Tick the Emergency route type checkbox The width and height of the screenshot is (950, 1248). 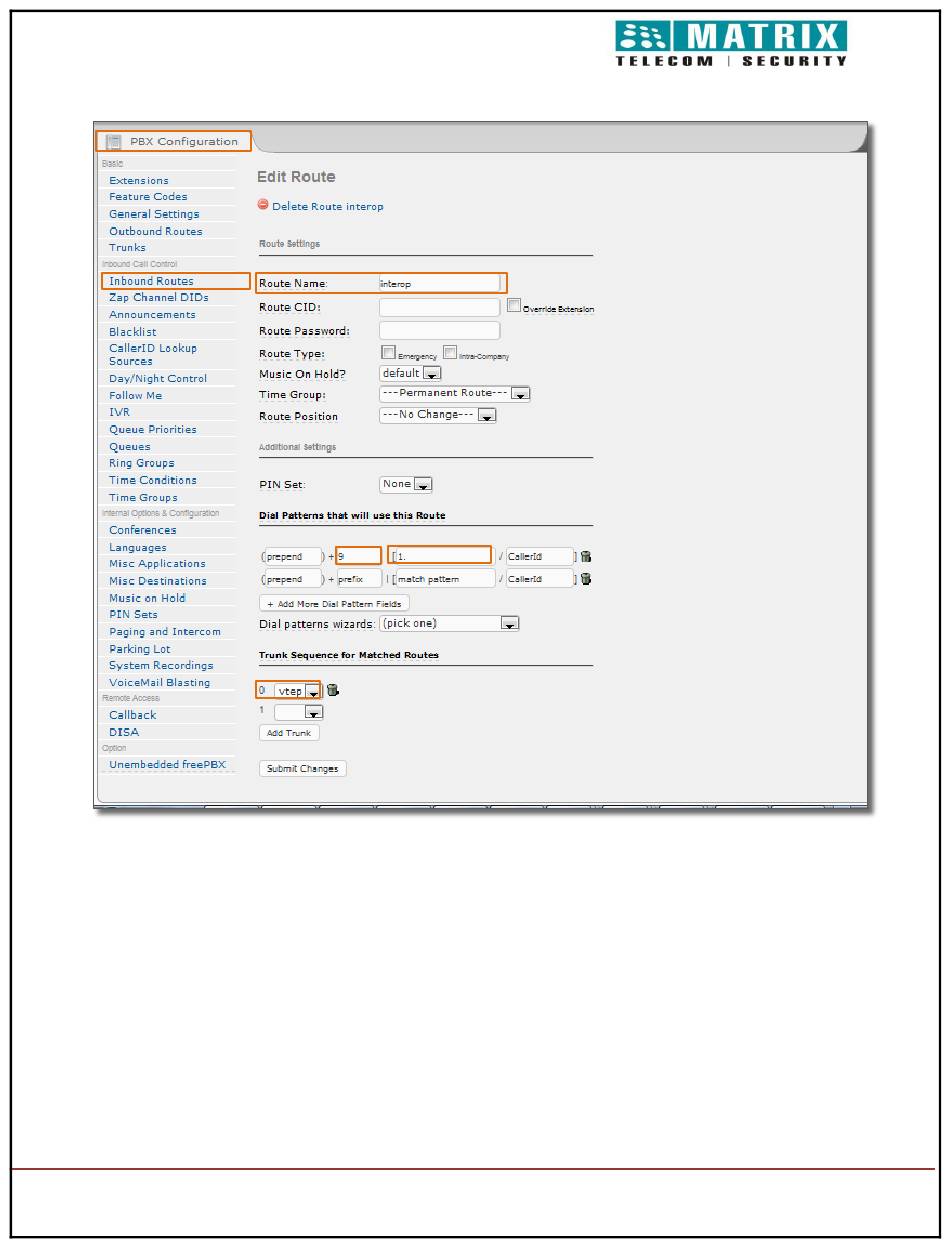(x=389, y=352)
